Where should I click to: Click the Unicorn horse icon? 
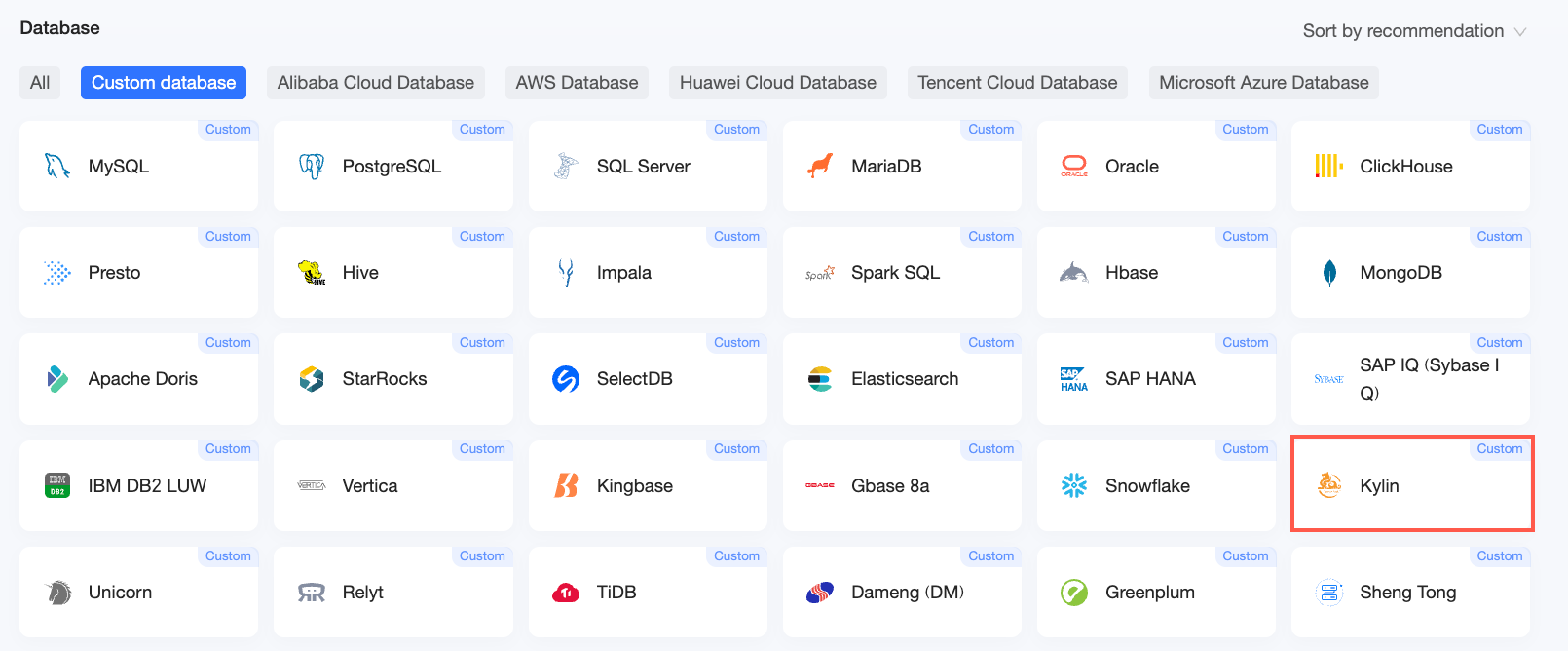click(x=57, y=592)
